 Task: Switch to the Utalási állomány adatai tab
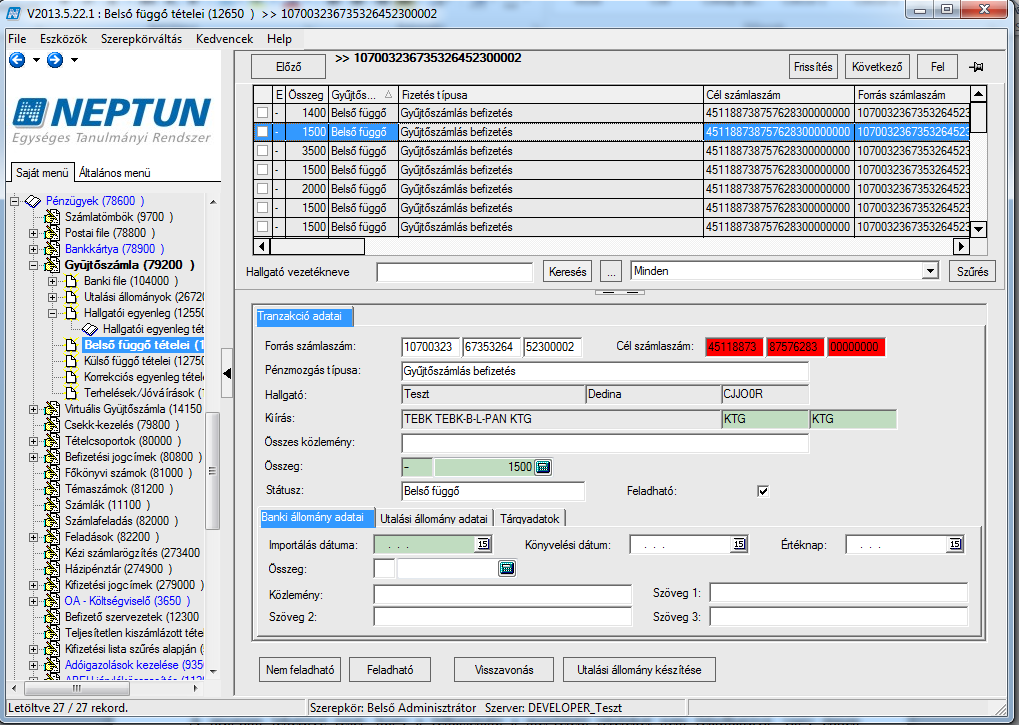[x=433, y=519]
